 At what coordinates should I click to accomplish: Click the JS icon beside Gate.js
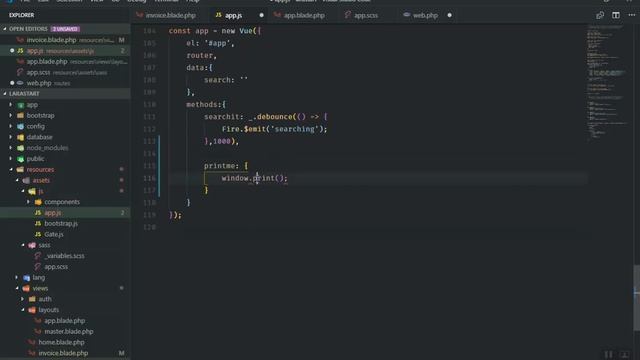pyautogui.click(x=38, y=234)
